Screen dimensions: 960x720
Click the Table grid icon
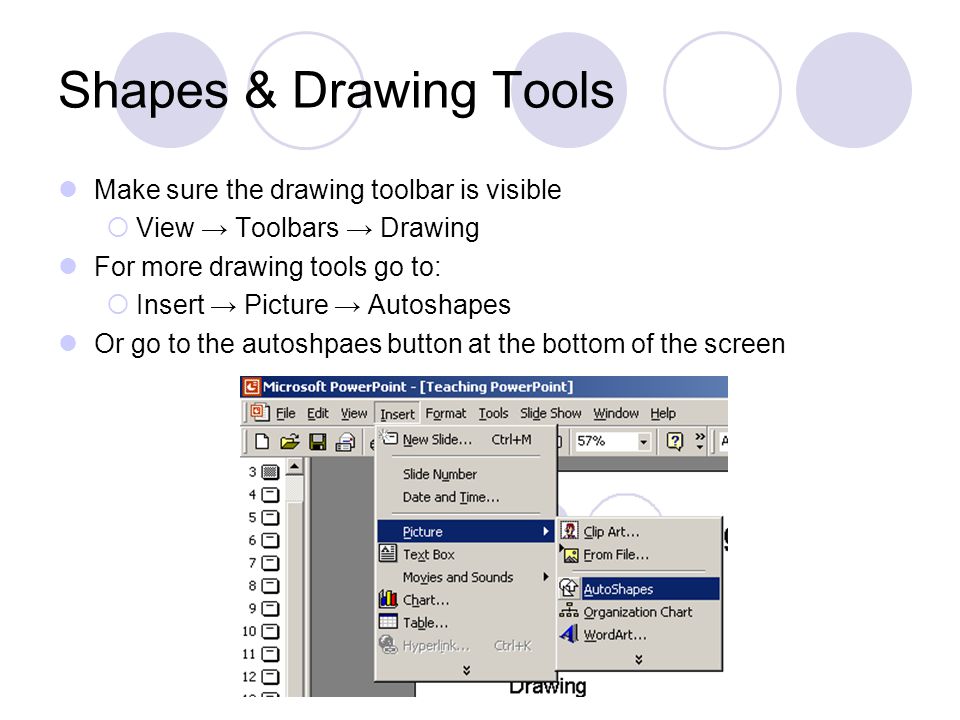tap(388, 621)
